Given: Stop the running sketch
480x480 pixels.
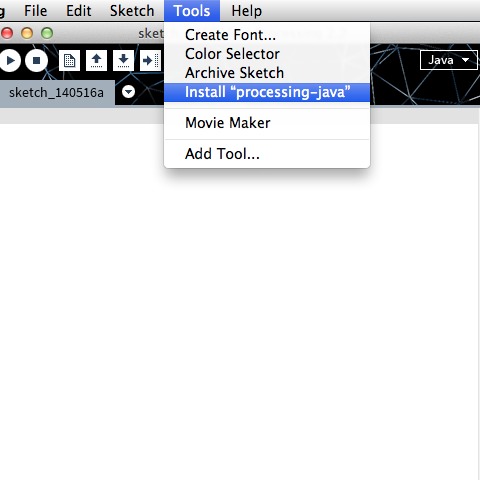Looking at the screenshot, I should coord(36,60).
